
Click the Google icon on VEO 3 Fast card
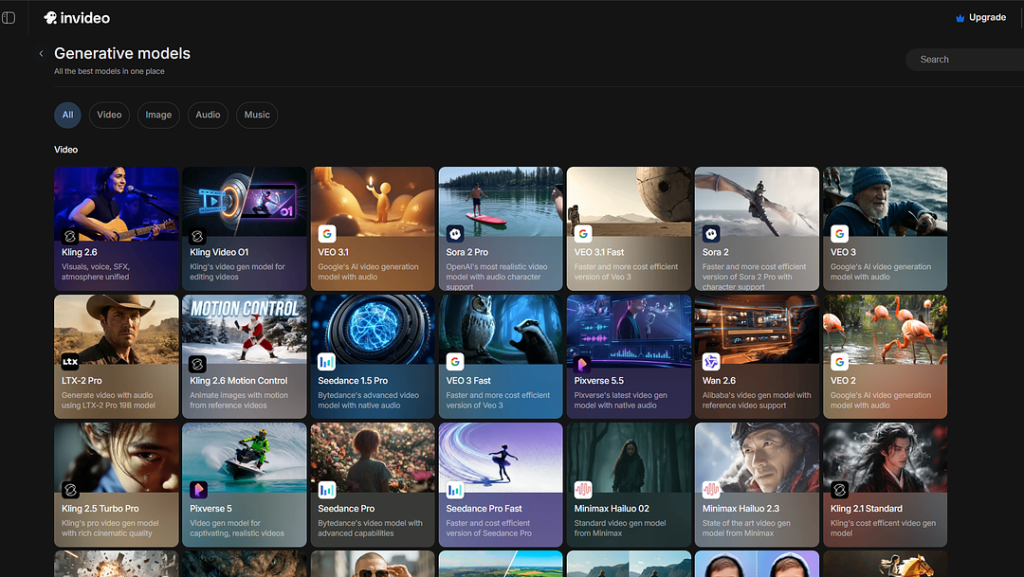(455, 361)
